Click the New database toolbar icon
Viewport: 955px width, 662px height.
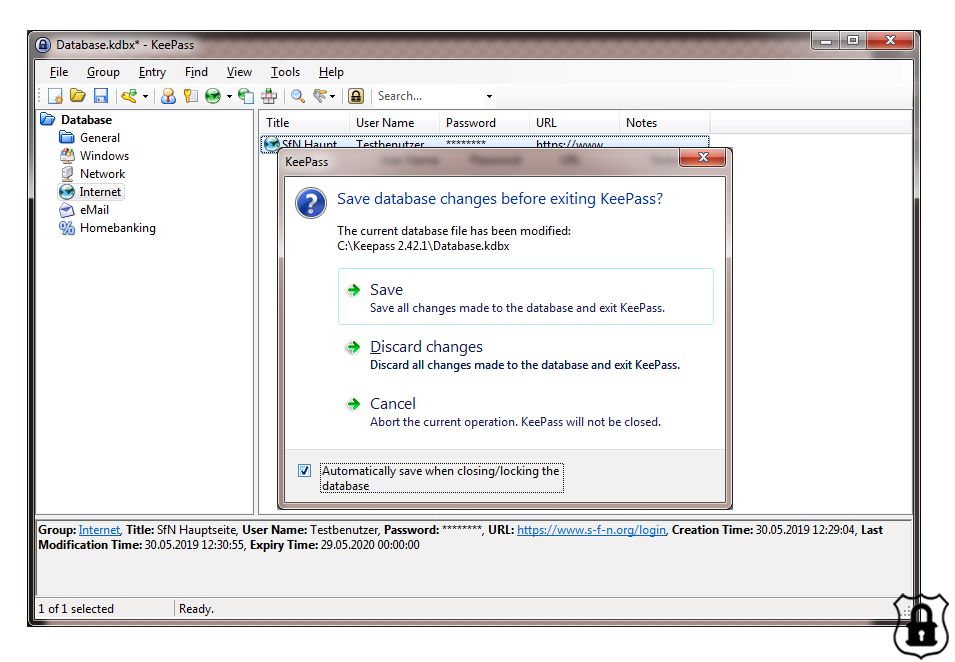55,96
